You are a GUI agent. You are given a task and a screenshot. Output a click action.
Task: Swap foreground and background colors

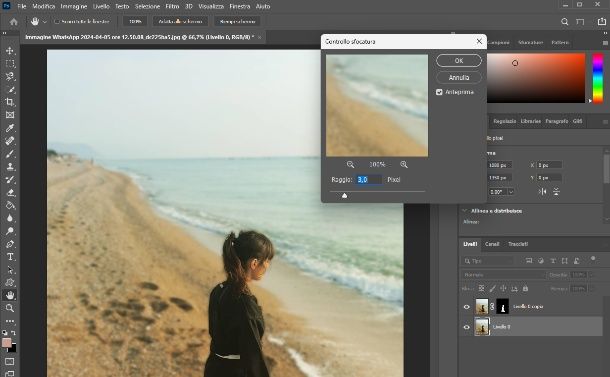coord(13,333)
